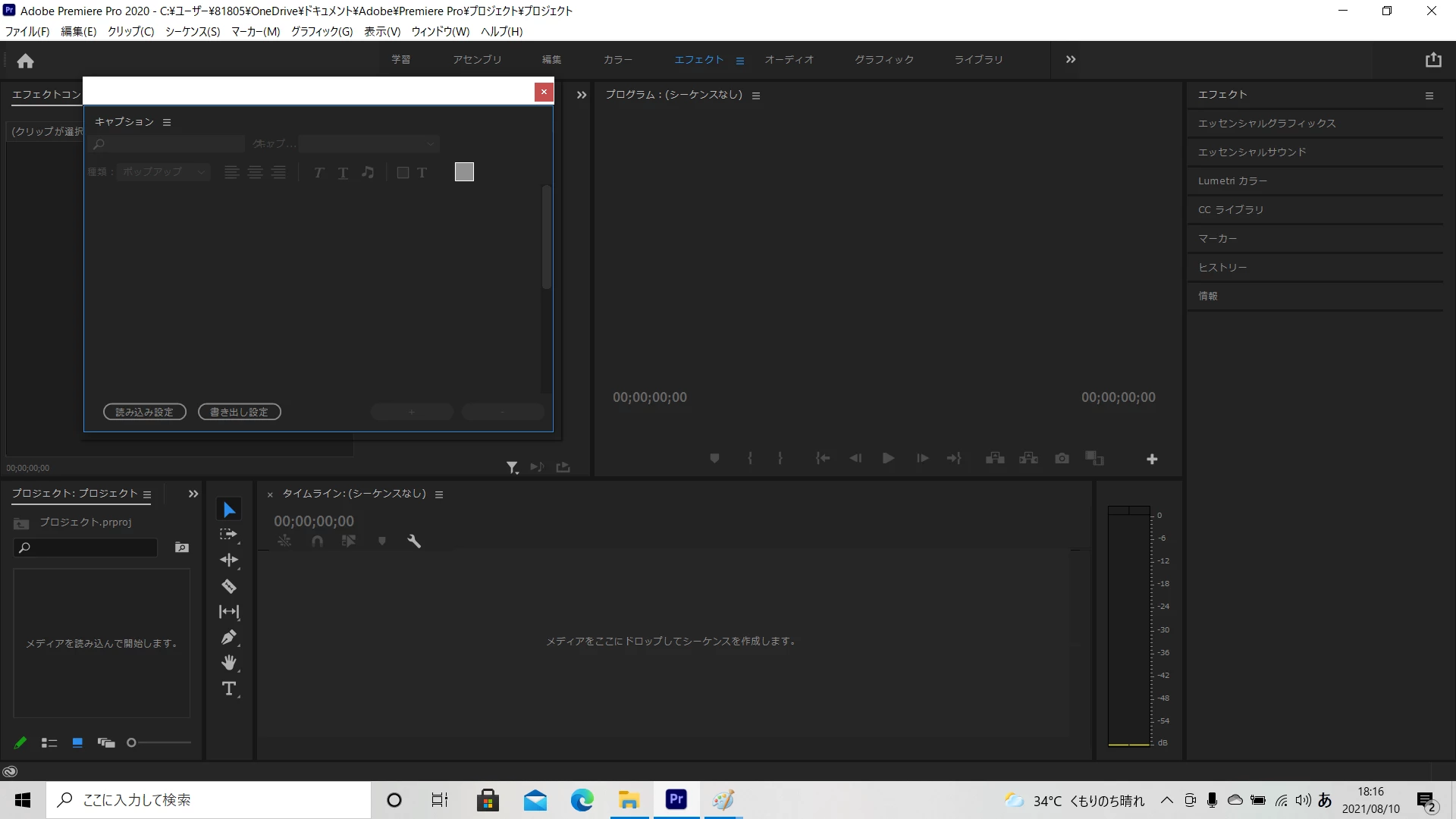Open timeline display settings wrench
Viewport: 1456px width, 819px height.
[x=414, y=541]
